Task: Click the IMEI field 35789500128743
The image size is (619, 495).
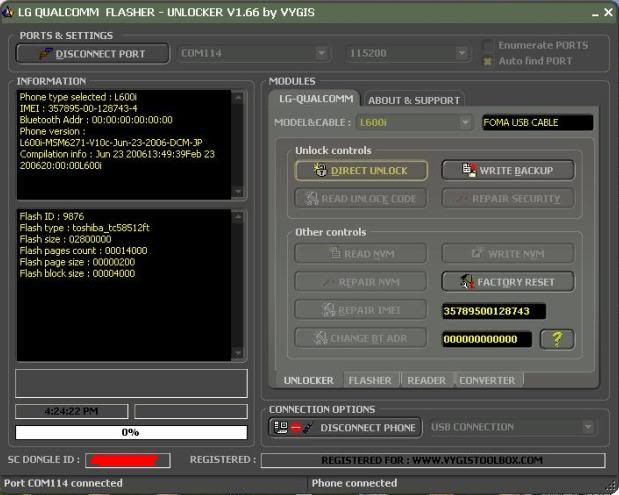Action: click(x=494, y=311)
